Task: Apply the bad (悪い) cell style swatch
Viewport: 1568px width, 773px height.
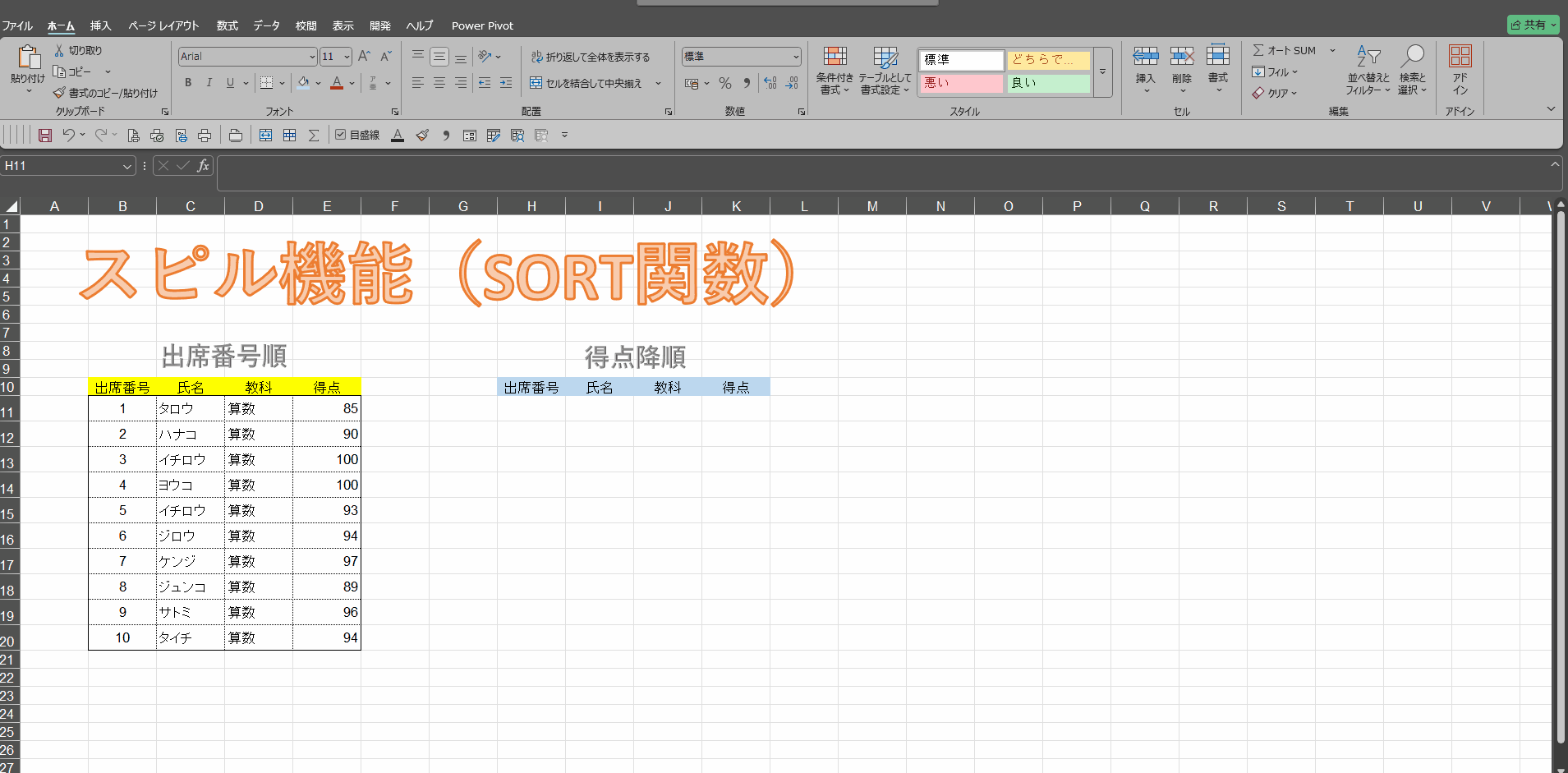Action: (960, 83)
